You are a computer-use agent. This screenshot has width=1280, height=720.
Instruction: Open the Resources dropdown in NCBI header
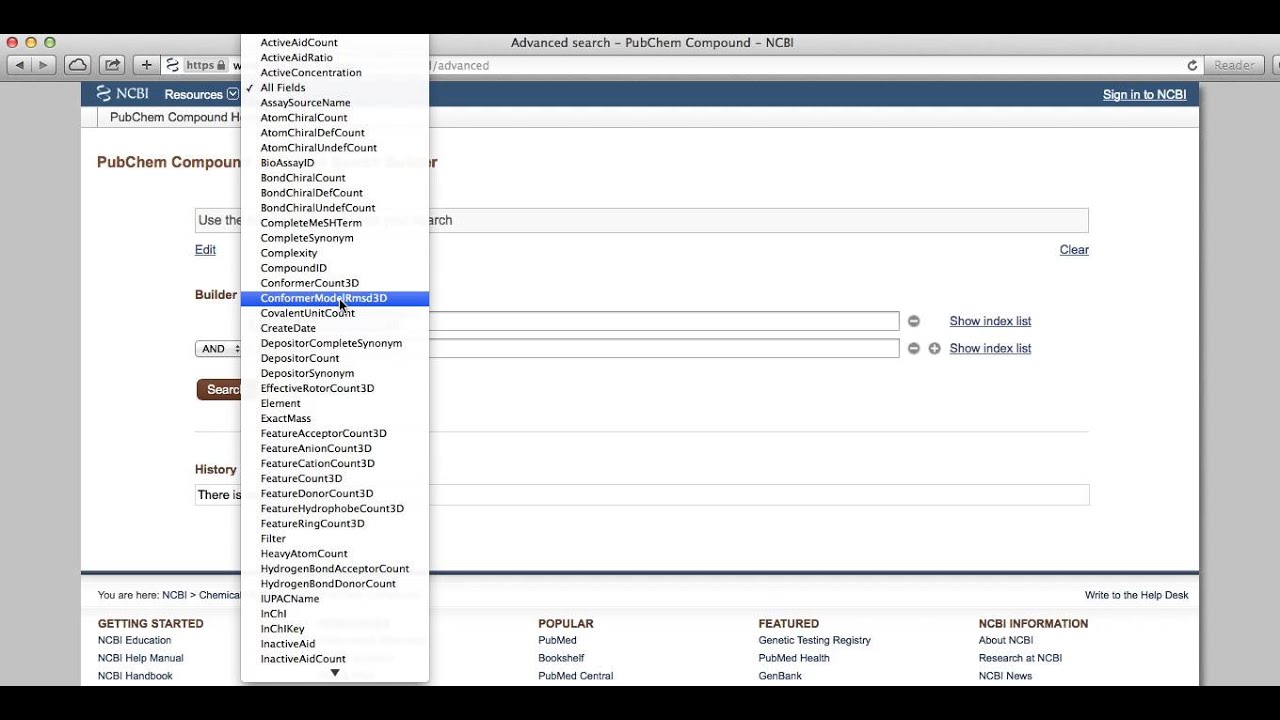201,94
